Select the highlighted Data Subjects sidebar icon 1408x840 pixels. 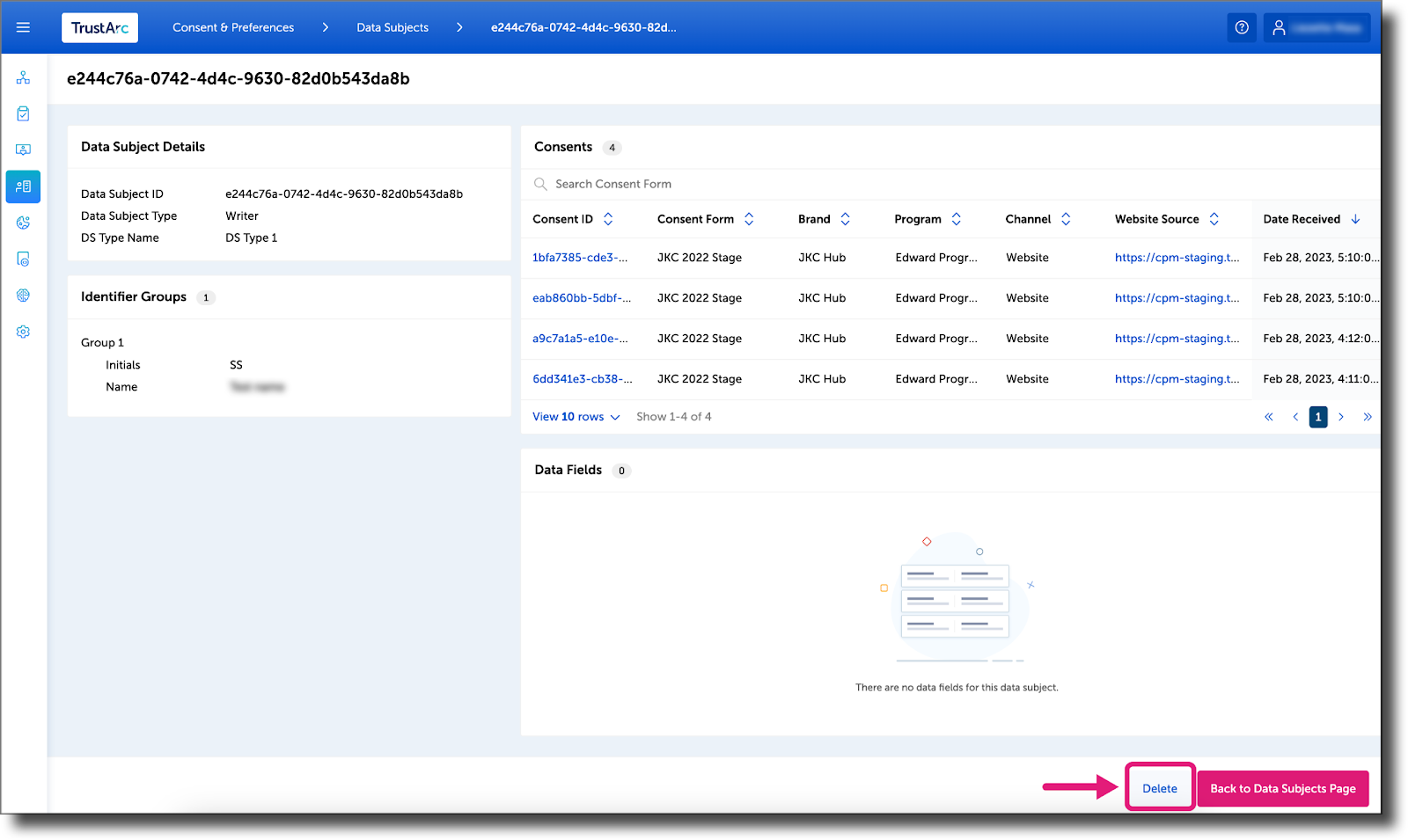[x=23, y=186]
